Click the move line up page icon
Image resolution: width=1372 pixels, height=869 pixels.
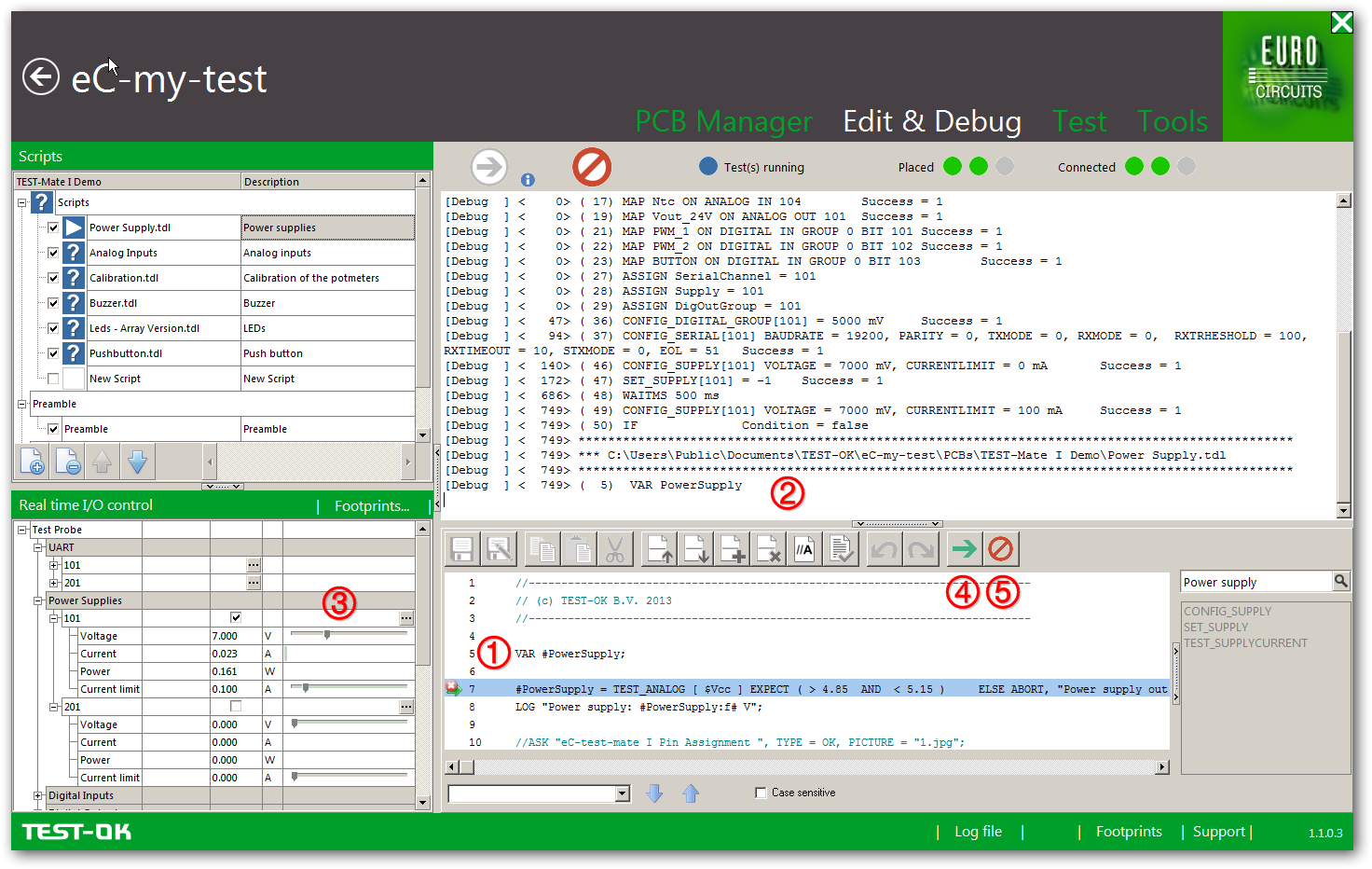(x=660, y=549)
